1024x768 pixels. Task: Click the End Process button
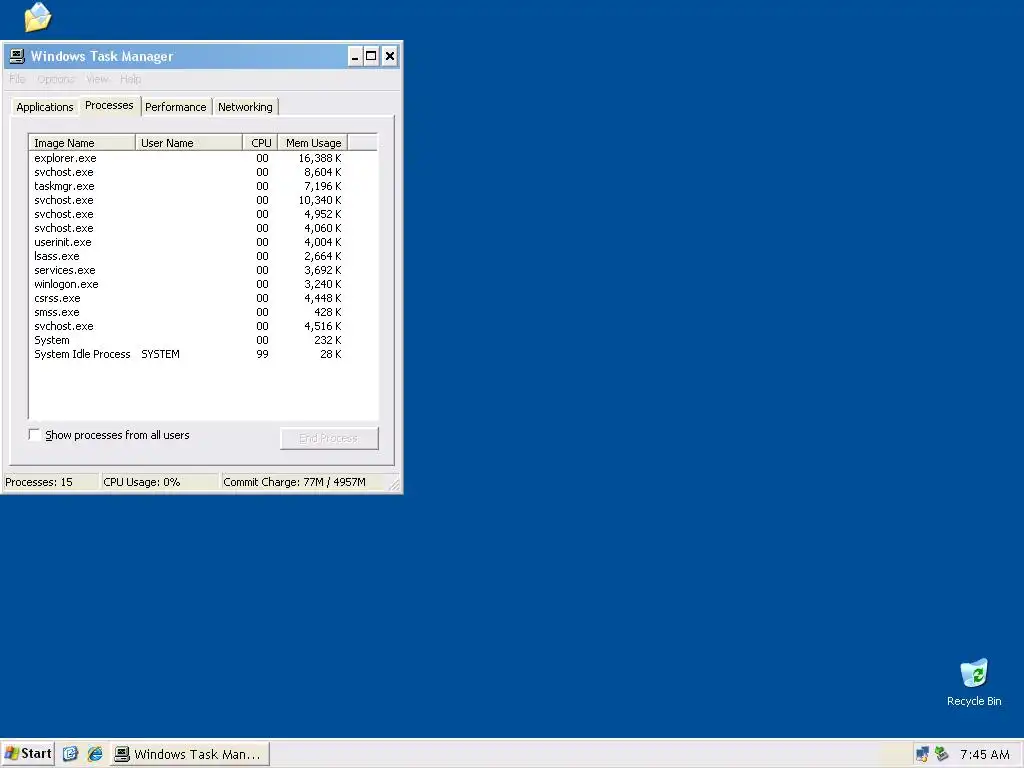[x=329, y=438]
